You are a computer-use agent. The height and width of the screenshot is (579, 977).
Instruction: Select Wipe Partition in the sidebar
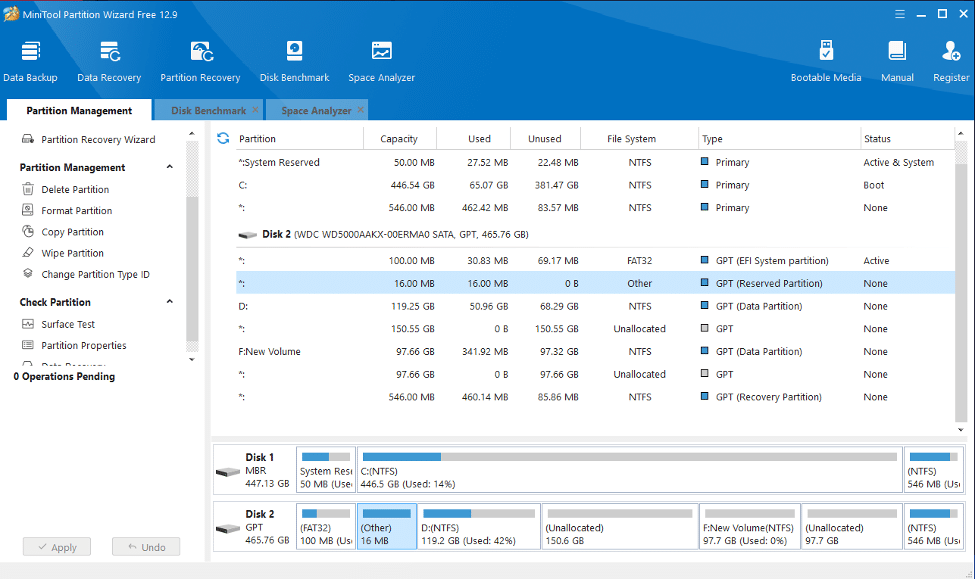point(72,253)
